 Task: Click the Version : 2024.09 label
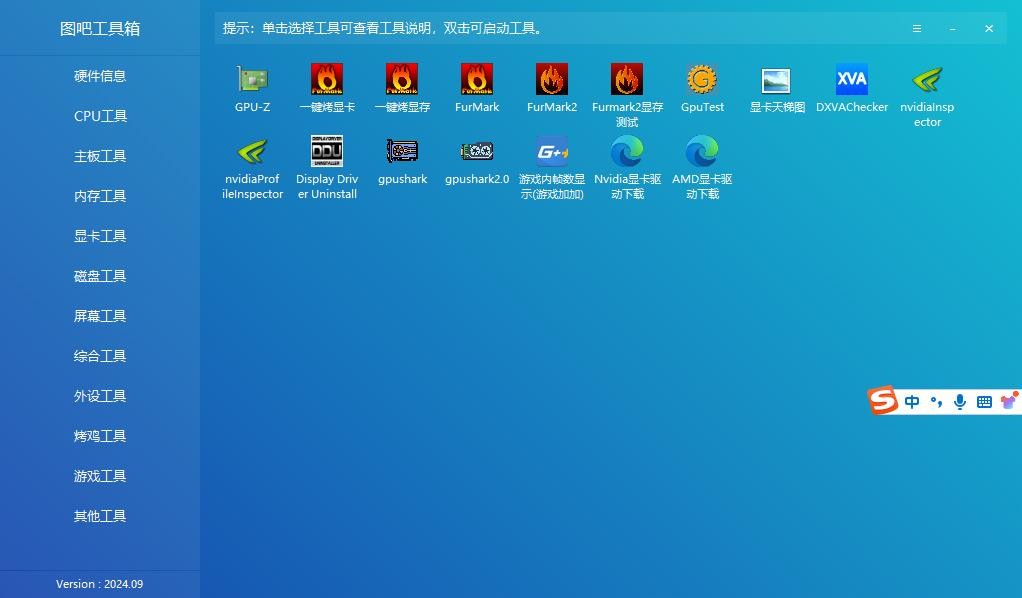100,584
